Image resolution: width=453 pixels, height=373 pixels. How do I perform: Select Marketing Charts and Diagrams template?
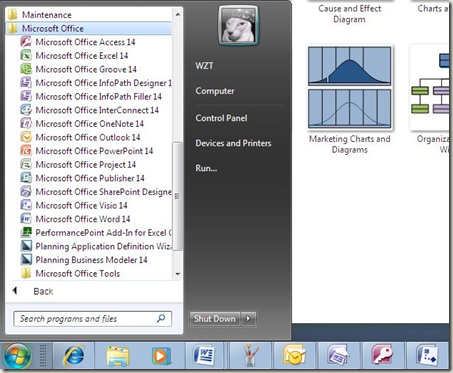coord(349,100)
